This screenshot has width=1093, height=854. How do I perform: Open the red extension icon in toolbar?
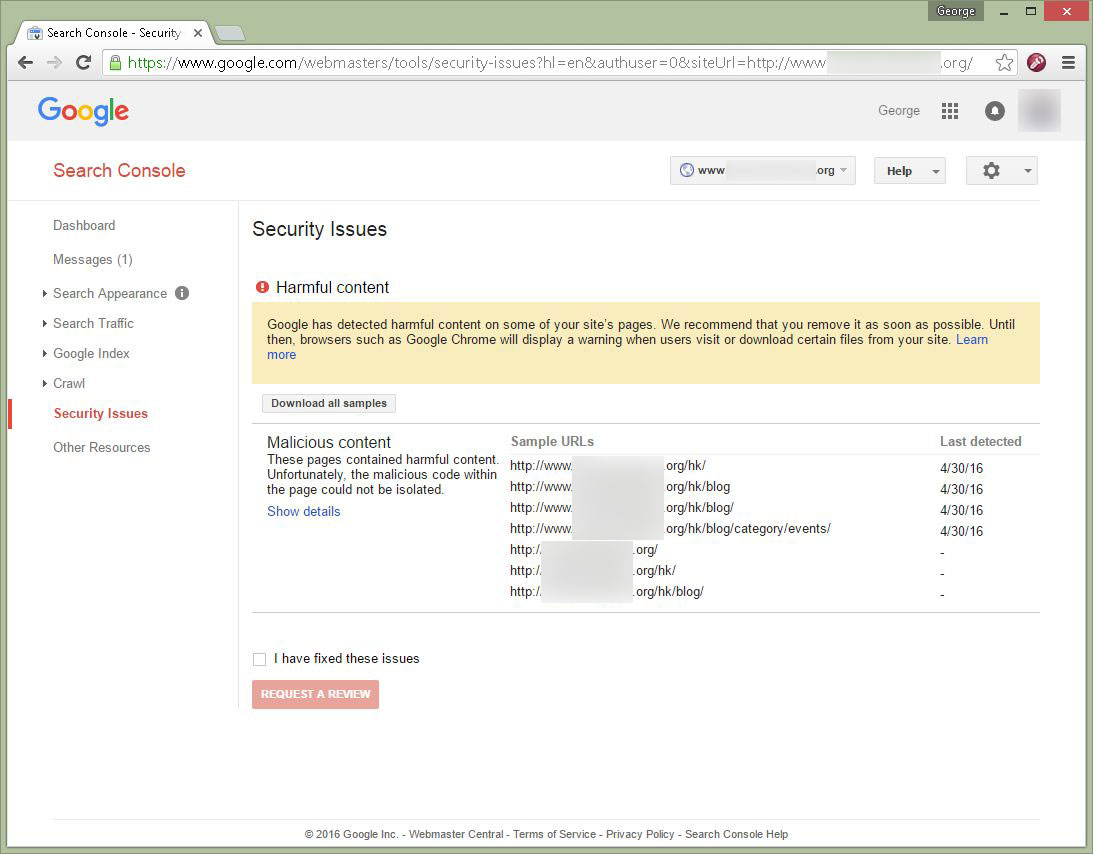[x=1037, y=63]
